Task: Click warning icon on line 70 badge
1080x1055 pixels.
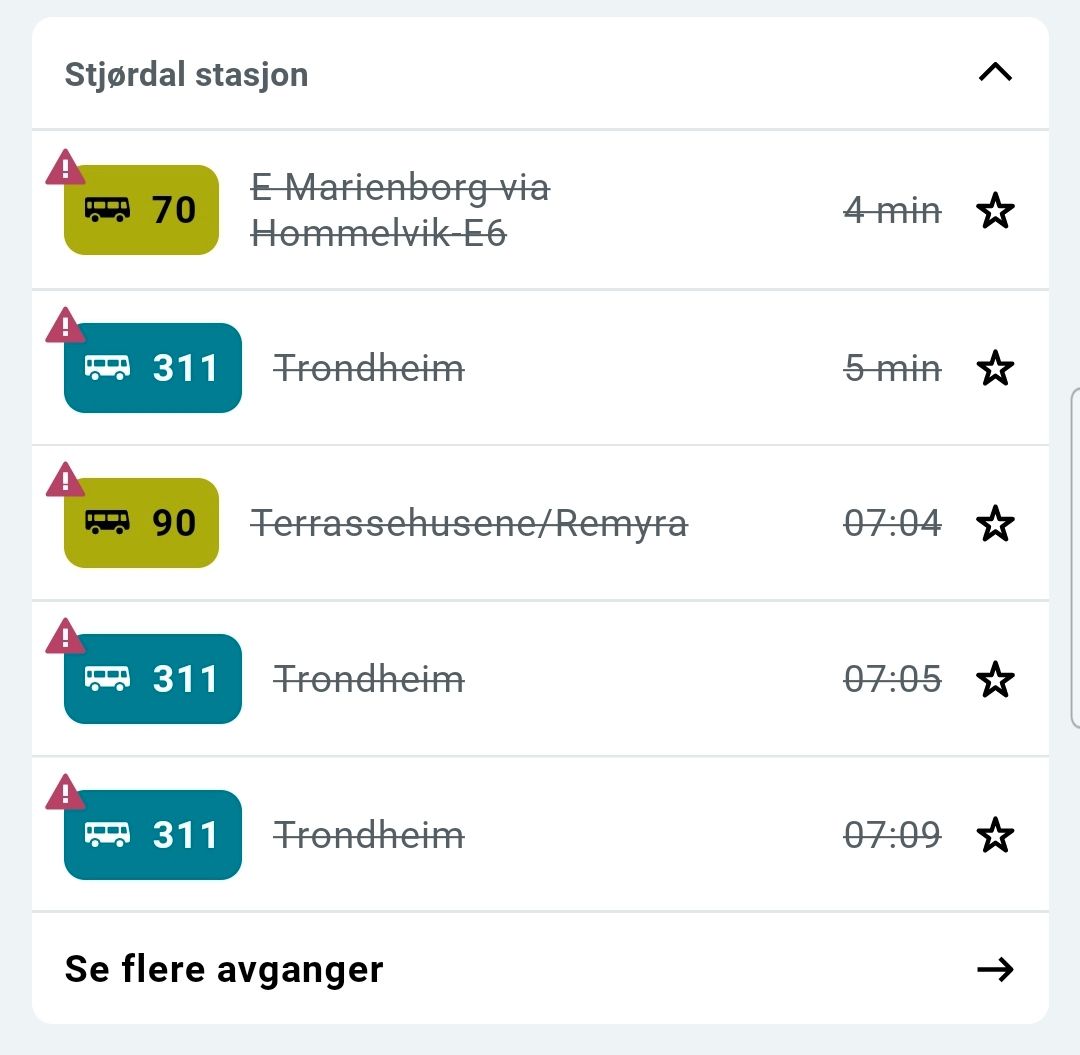Action: 66,168
